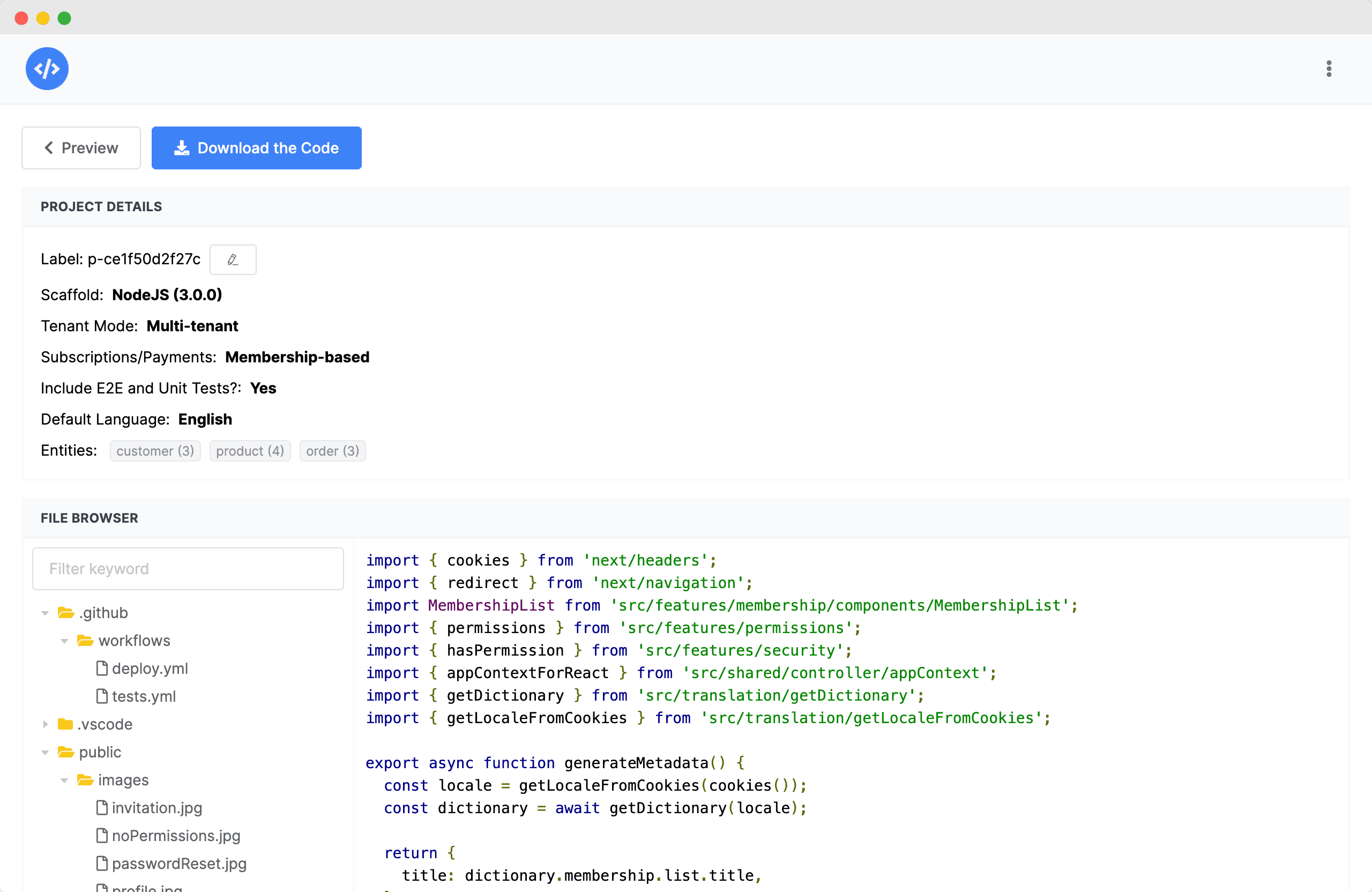Collapse the .github folder arrow
Viewport: 1372px width, 892px height.
(x=45, y=613)
